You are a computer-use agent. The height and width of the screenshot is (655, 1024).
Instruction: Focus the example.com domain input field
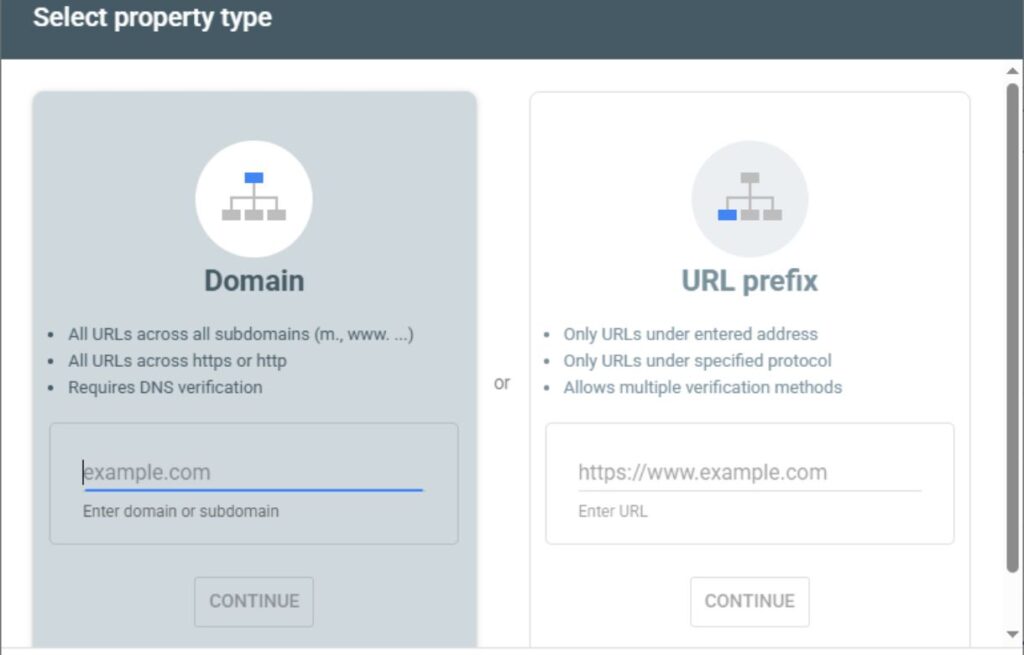[253, 472]
